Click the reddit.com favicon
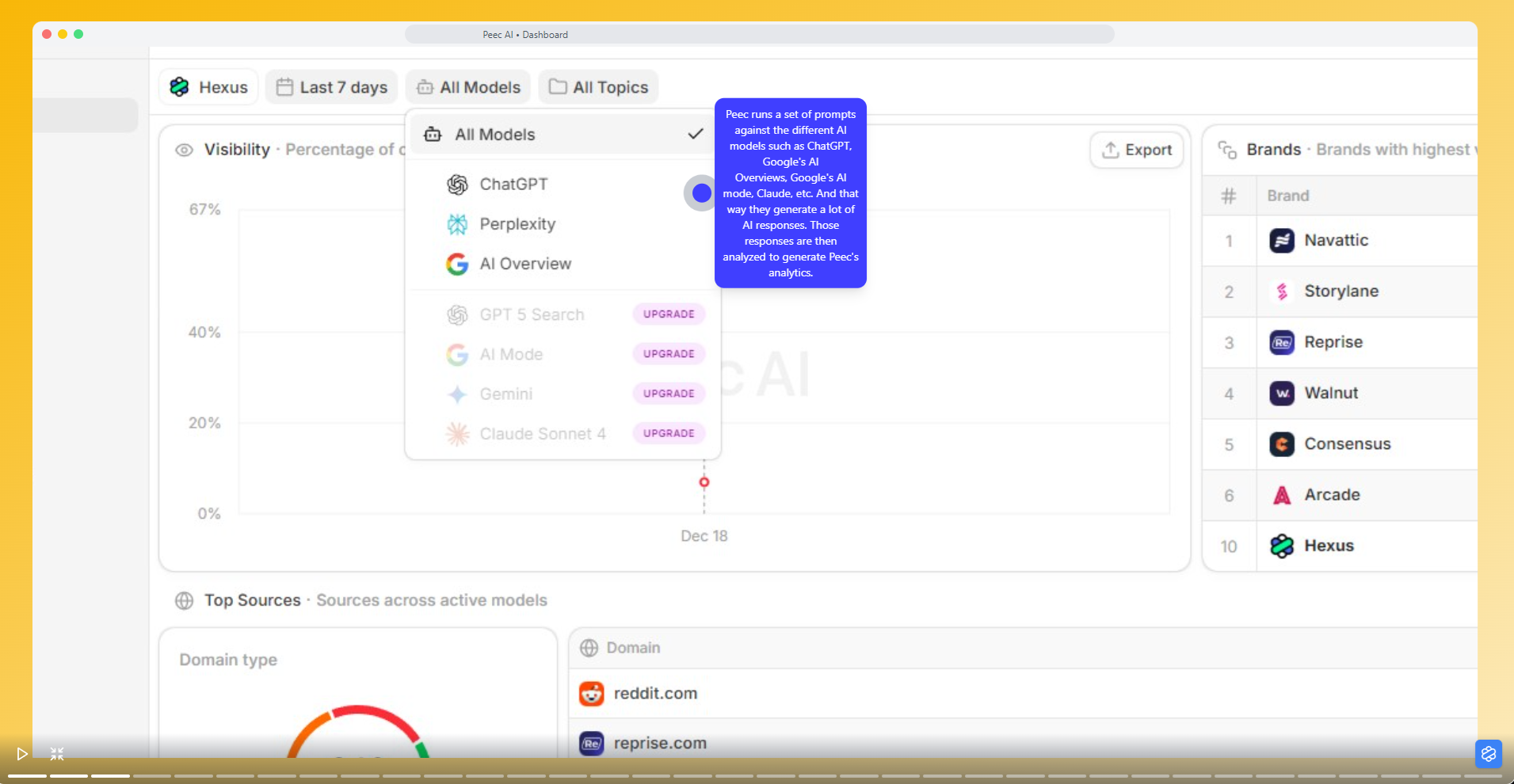The height and width of the screenshot is (784, 1514). 591,694
